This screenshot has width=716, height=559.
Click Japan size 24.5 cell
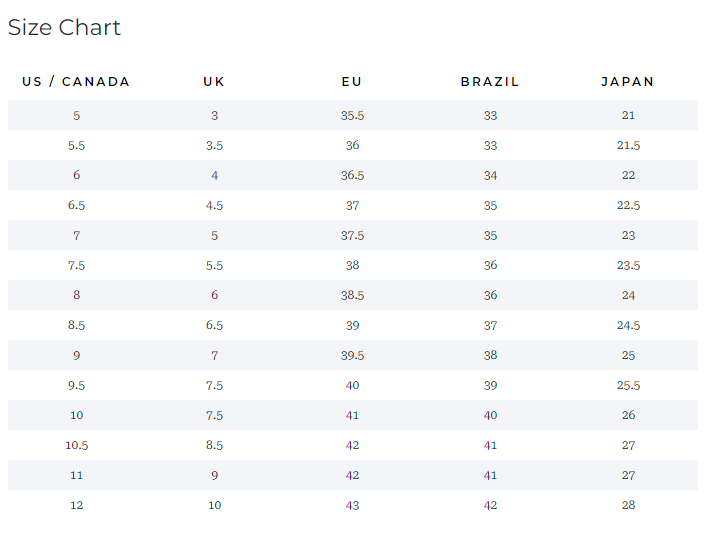click(x=628, y=326)
